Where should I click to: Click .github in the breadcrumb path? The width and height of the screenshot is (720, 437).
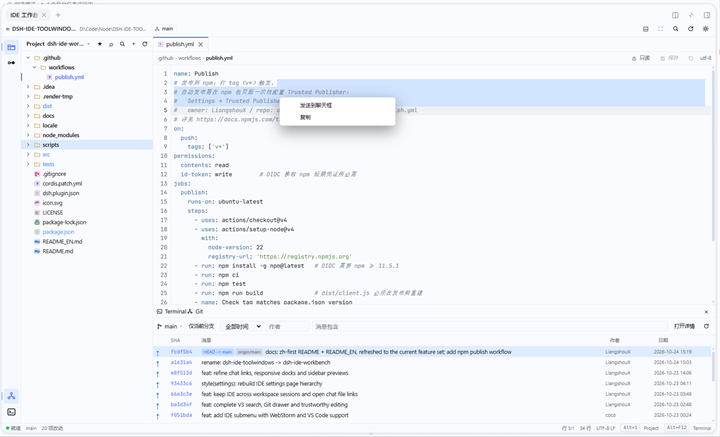165,58
